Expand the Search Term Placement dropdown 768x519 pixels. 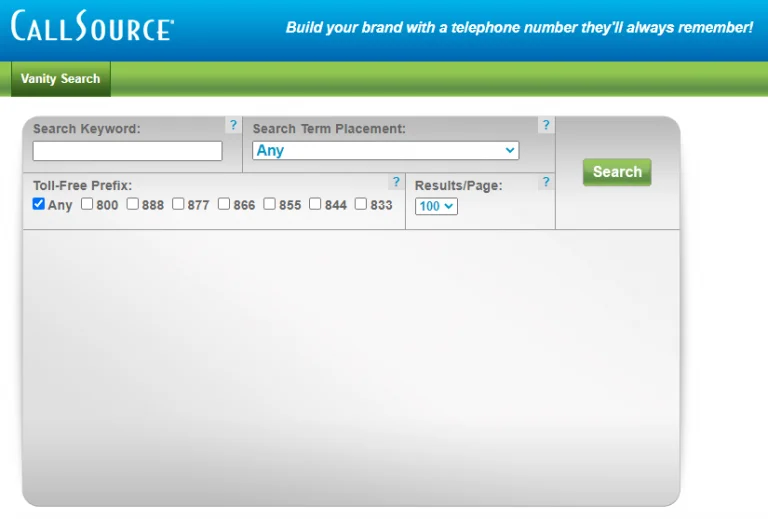385,150
